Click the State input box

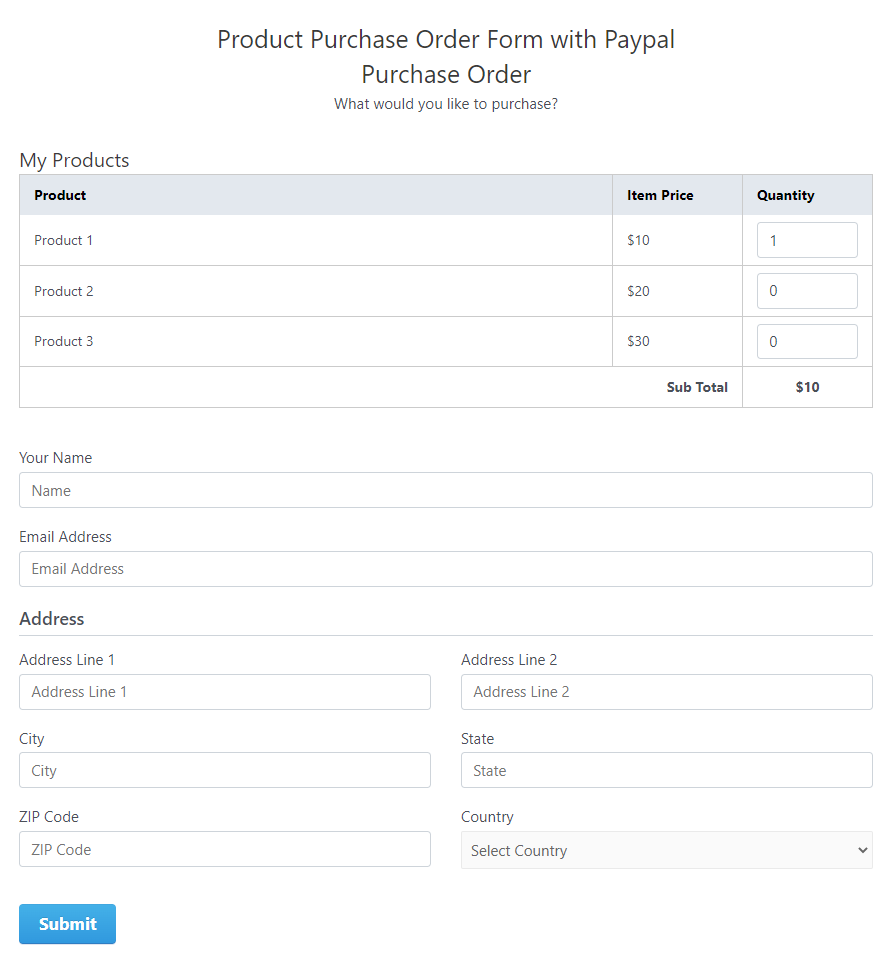666,770
